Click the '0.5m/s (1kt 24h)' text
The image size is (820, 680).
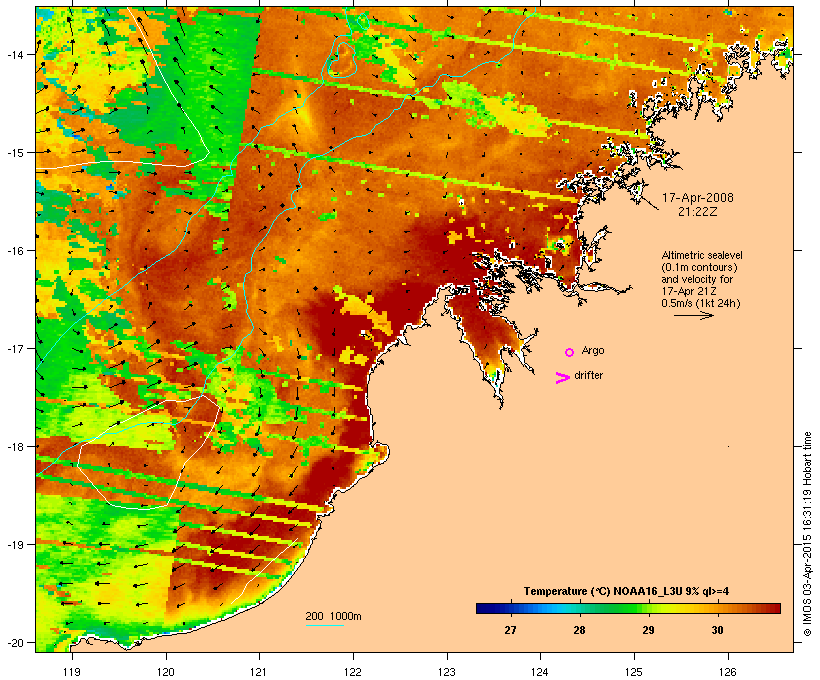(x=701, y=303)
